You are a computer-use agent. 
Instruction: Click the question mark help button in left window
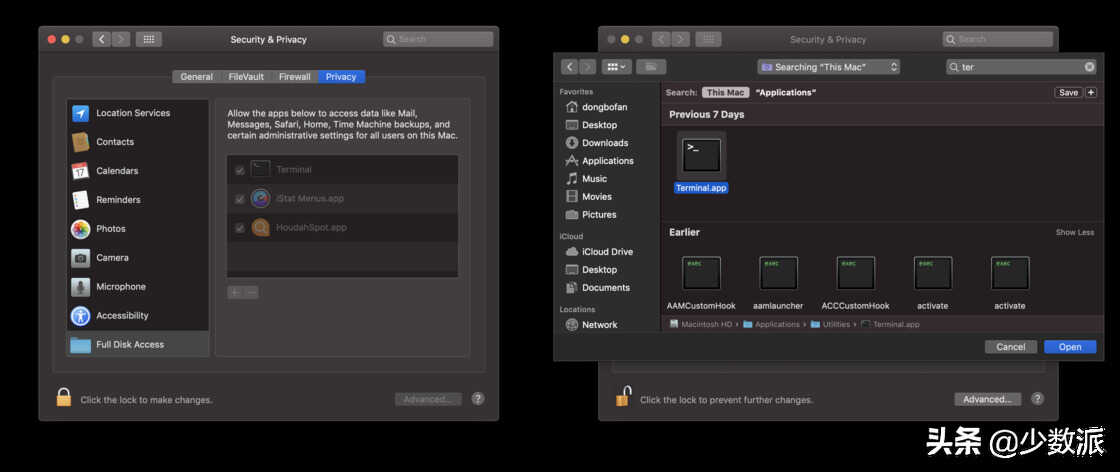478,398
